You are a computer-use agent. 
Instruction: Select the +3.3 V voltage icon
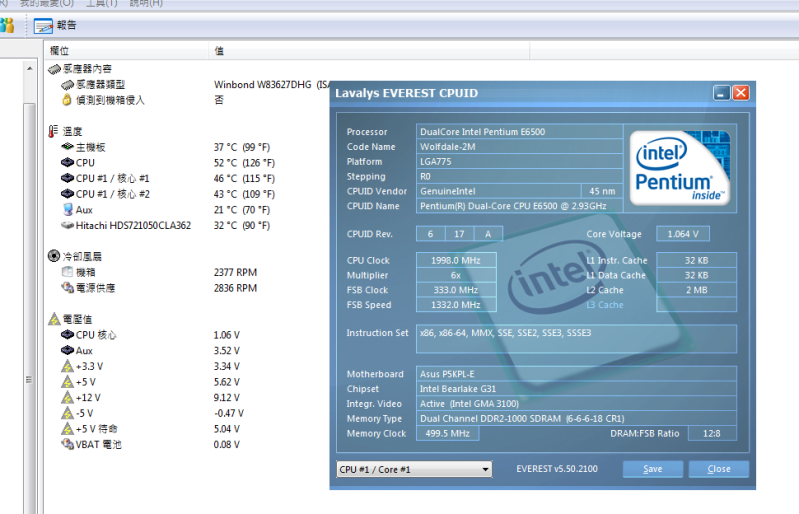tap(67, 366)
